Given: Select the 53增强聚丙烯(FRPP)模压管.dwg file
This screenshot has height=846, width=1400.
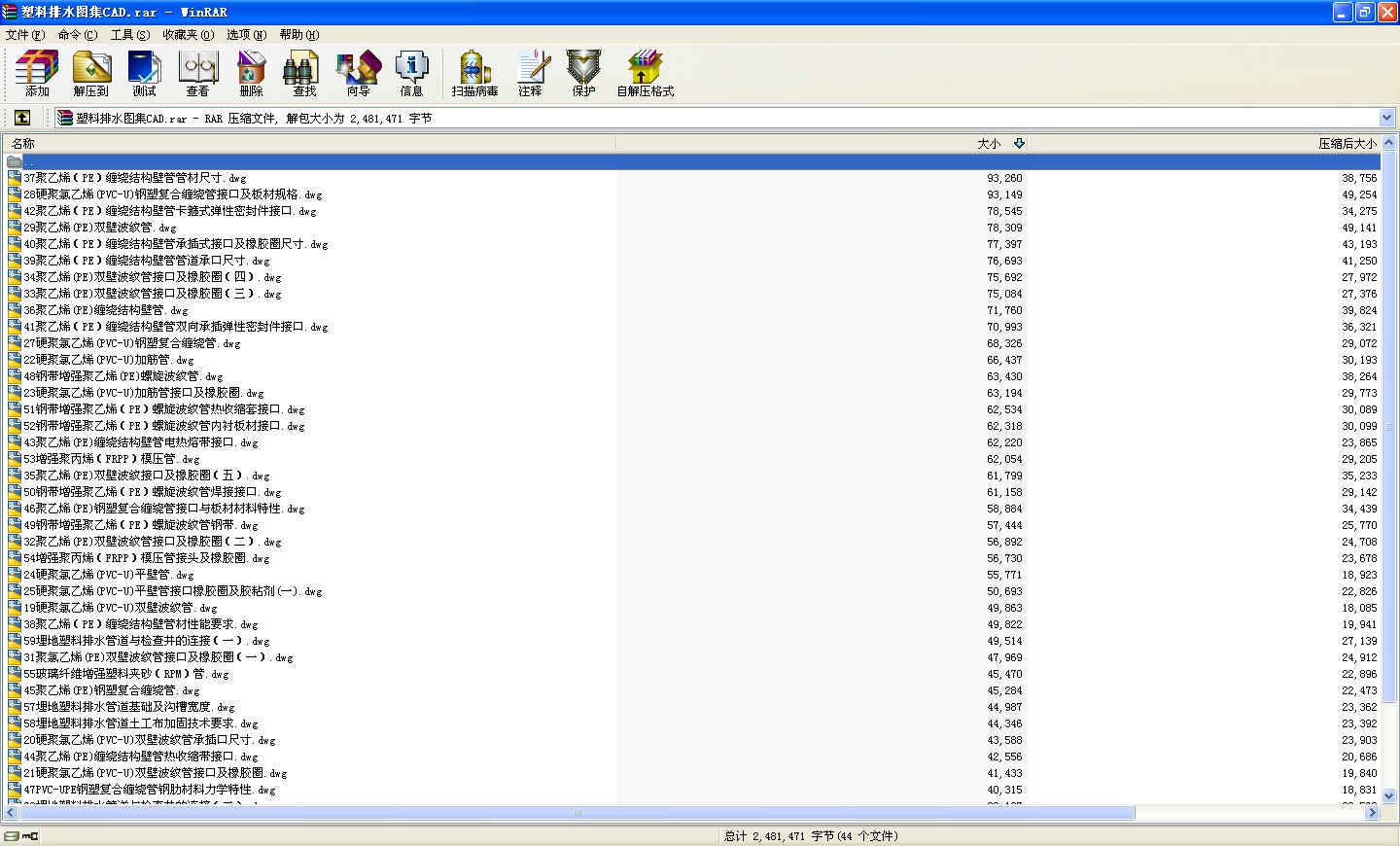Looking at the screenshot, I should point(112,459).
